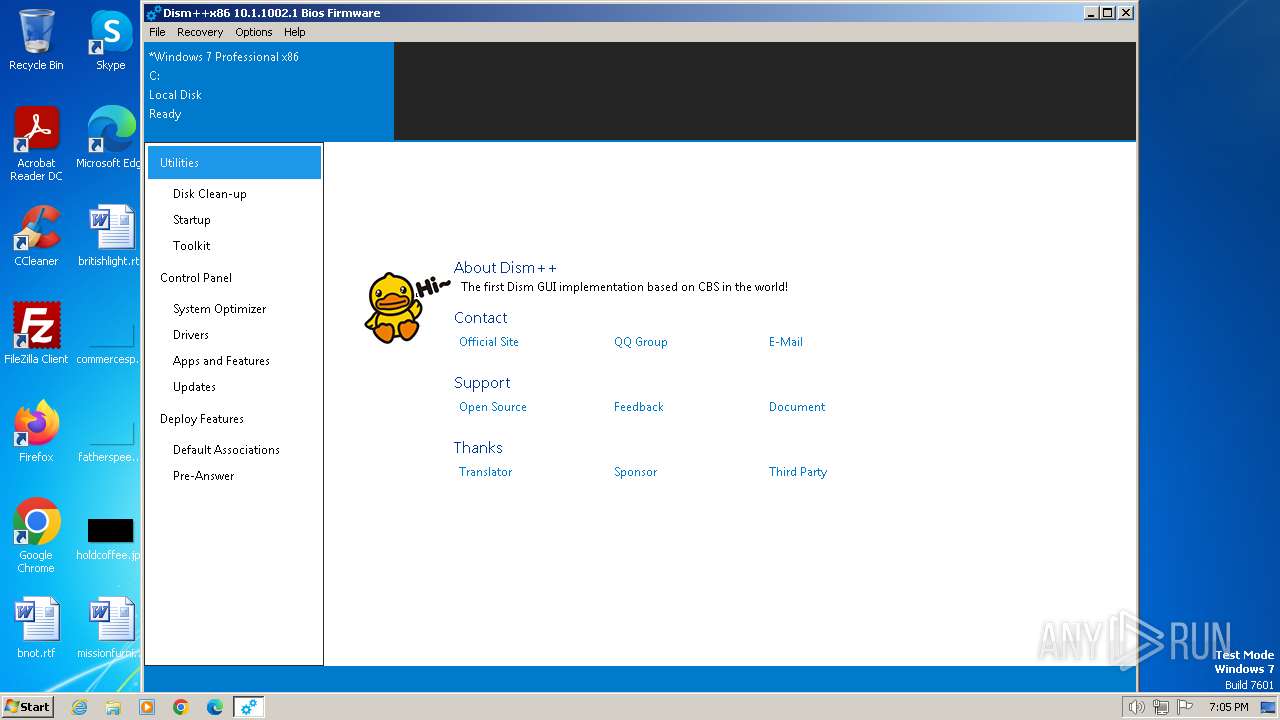
Task: Open the Help menu
Action: 295,32
